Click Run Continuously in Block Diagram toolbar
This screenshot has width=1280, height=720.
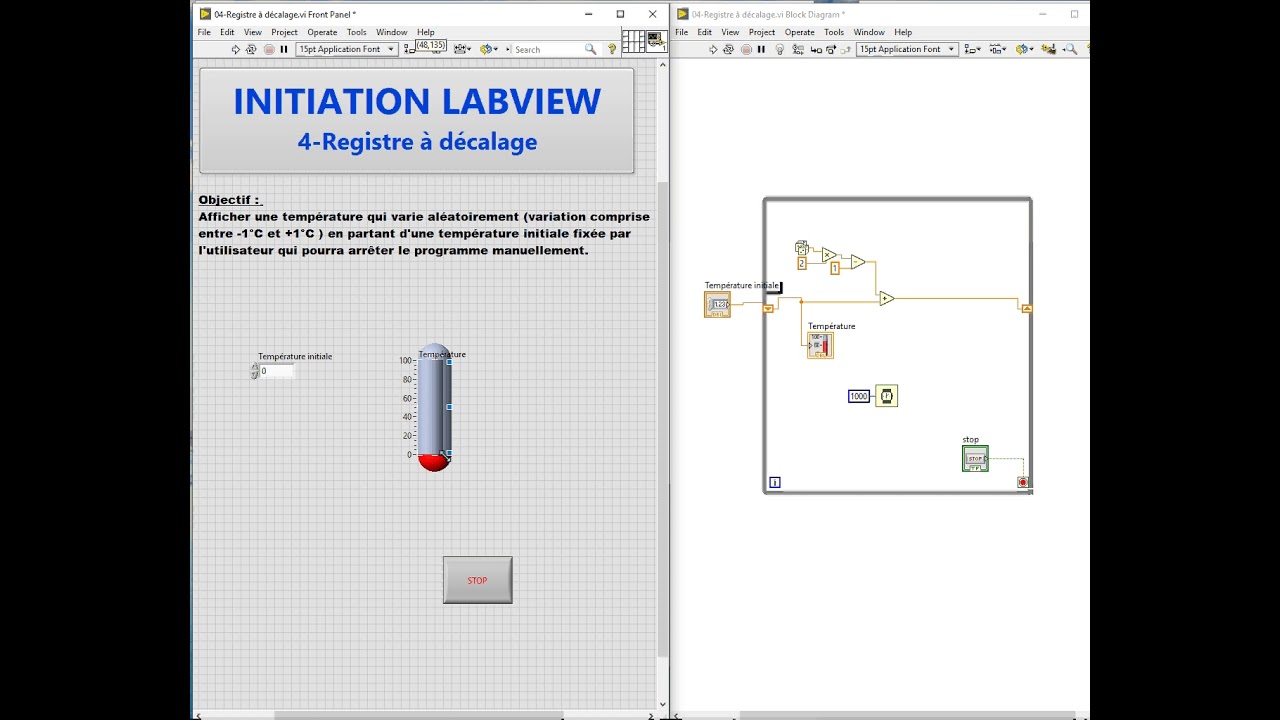pyautogui.click(x=728, y=49)
